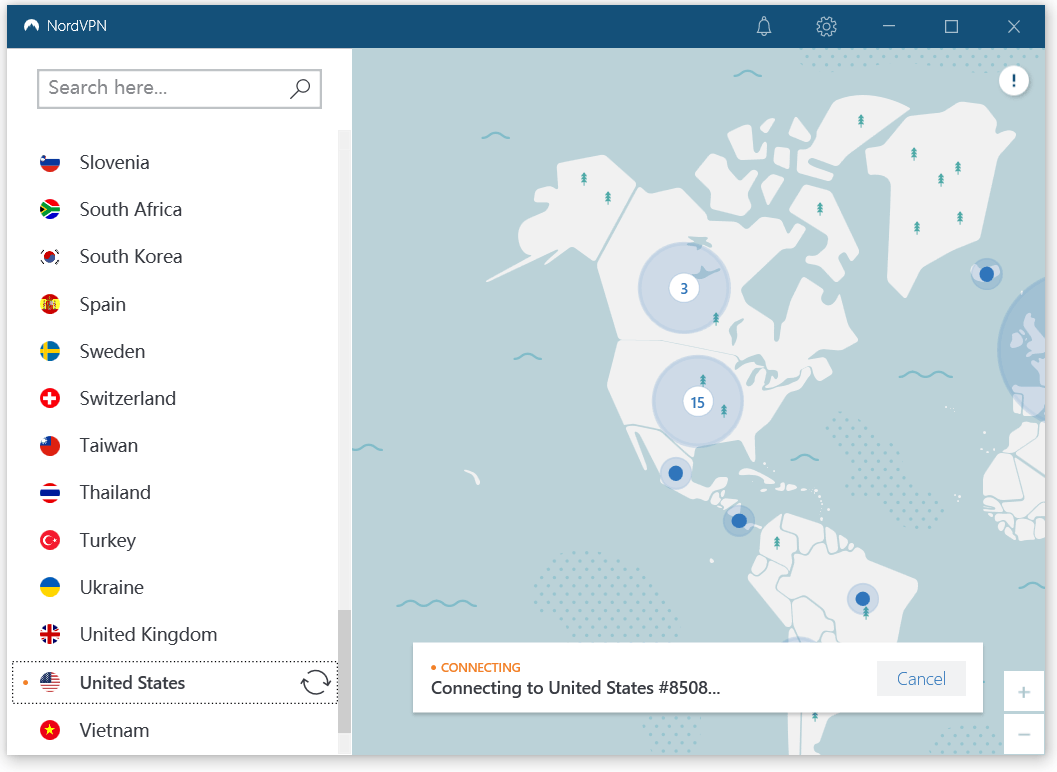Select the Ukraine flag icon

[x=50, y=587]
